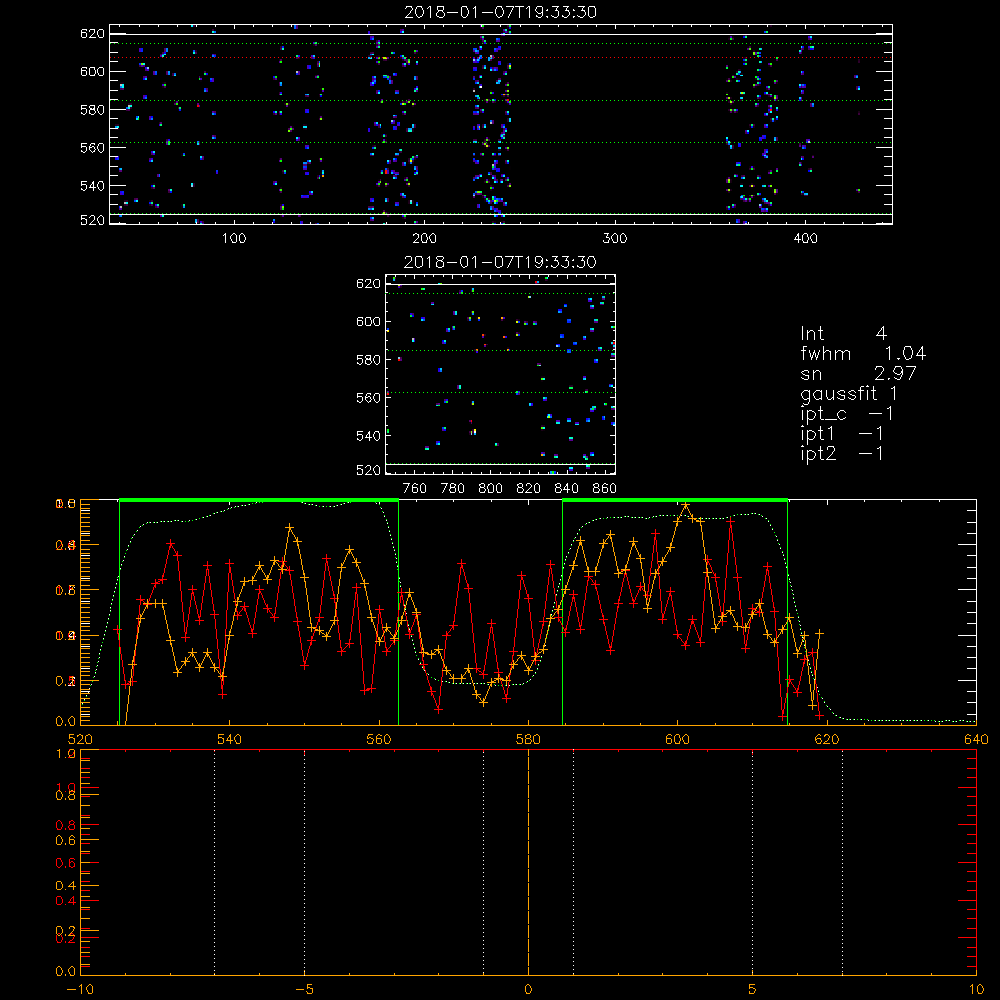Click x-axis label 10 on the bottom plot
The image size is (1000, 1000).
coord(976,990)
